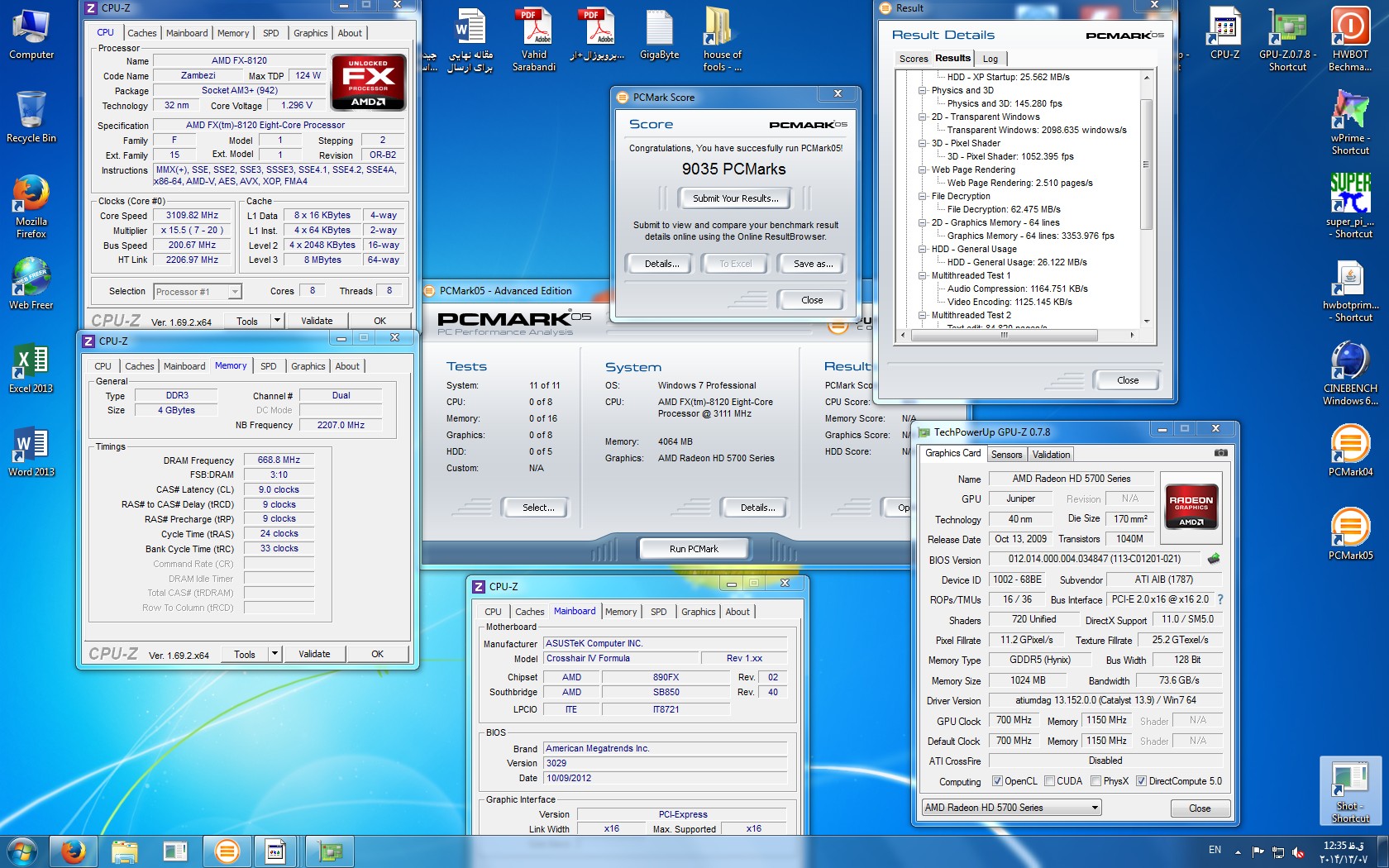Open the CPU-Z desktop shortcut
Viewport: 1389px width, 868px height.
click(x=1224, y=33)
